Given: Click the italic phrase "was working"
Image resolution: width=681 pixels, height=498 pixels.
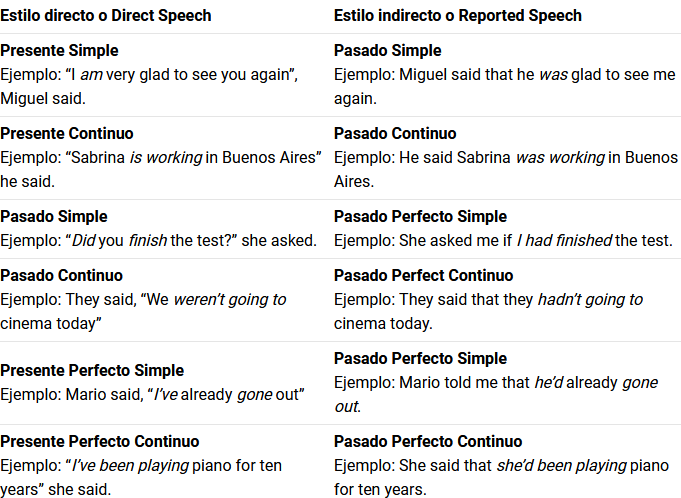Looking at the screenshot, I should (x=560, y=158).
